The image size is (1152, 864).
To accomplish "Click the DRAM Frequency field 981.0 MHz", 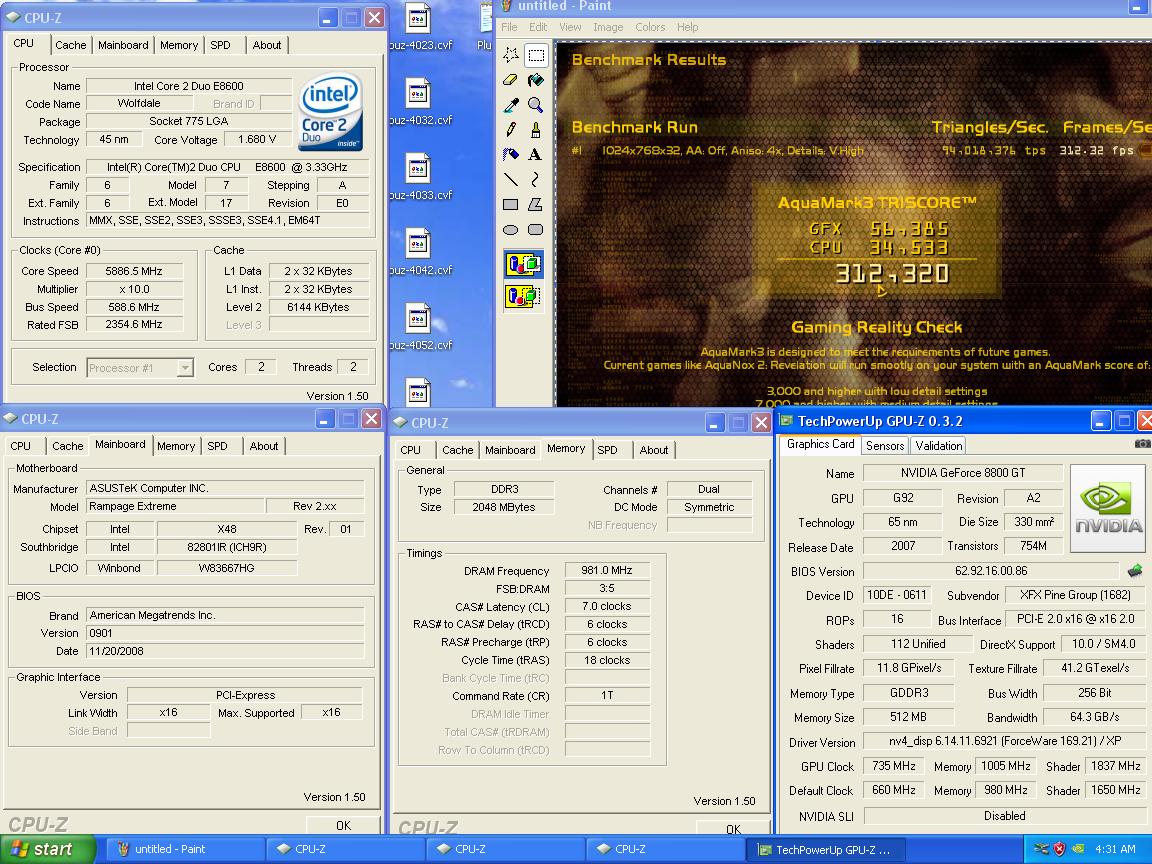I will tap(607, 570).
